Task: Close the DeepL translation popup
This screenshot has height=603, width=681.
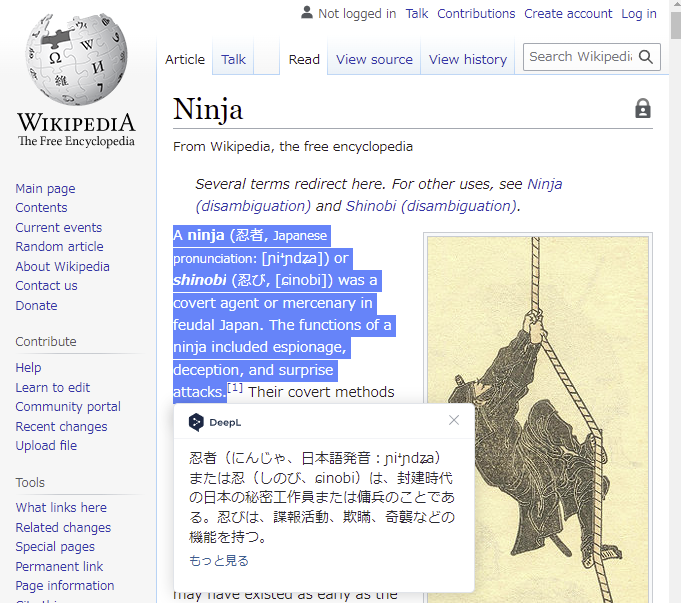Action: click(454, 420)
